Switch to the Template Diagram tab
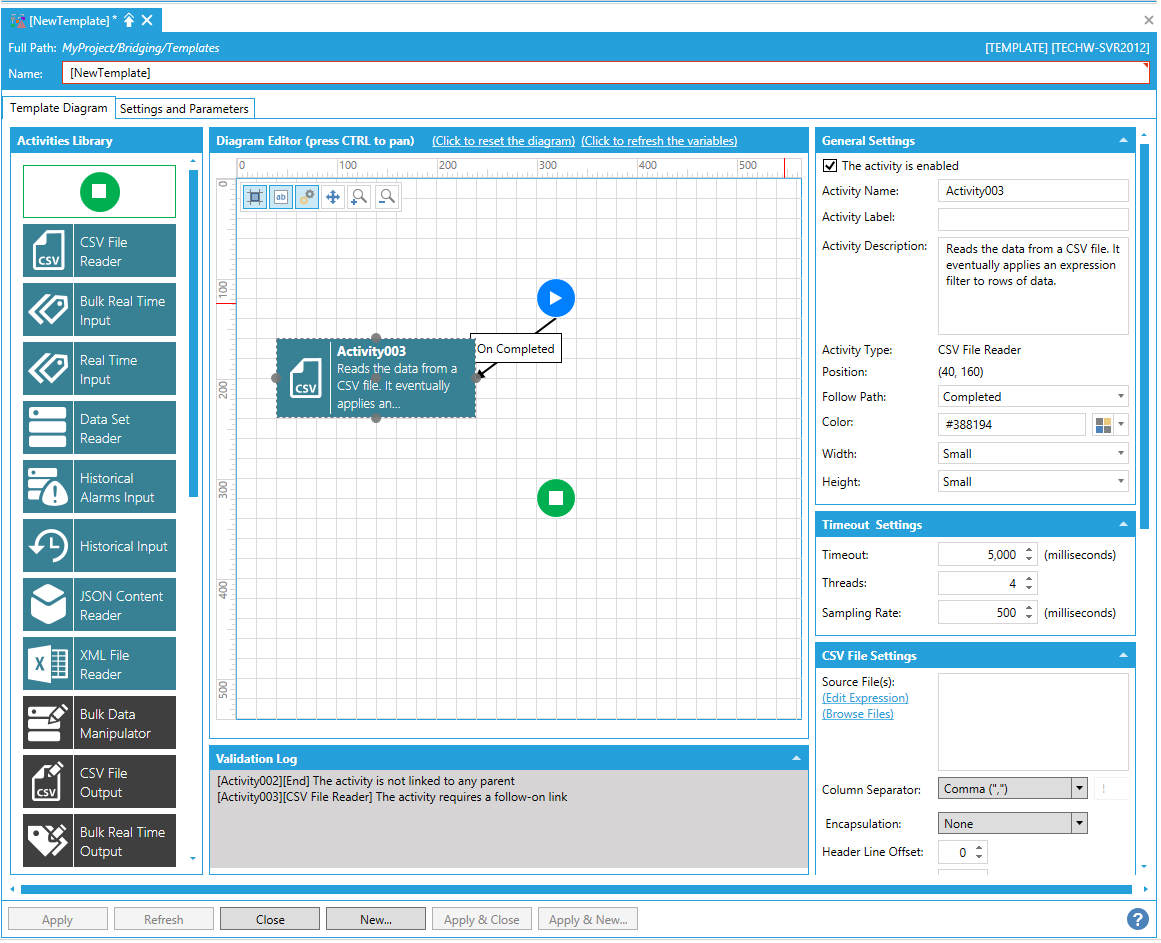Image resolution: width=1161 pixels, height=943 pixels. [59, 108]
